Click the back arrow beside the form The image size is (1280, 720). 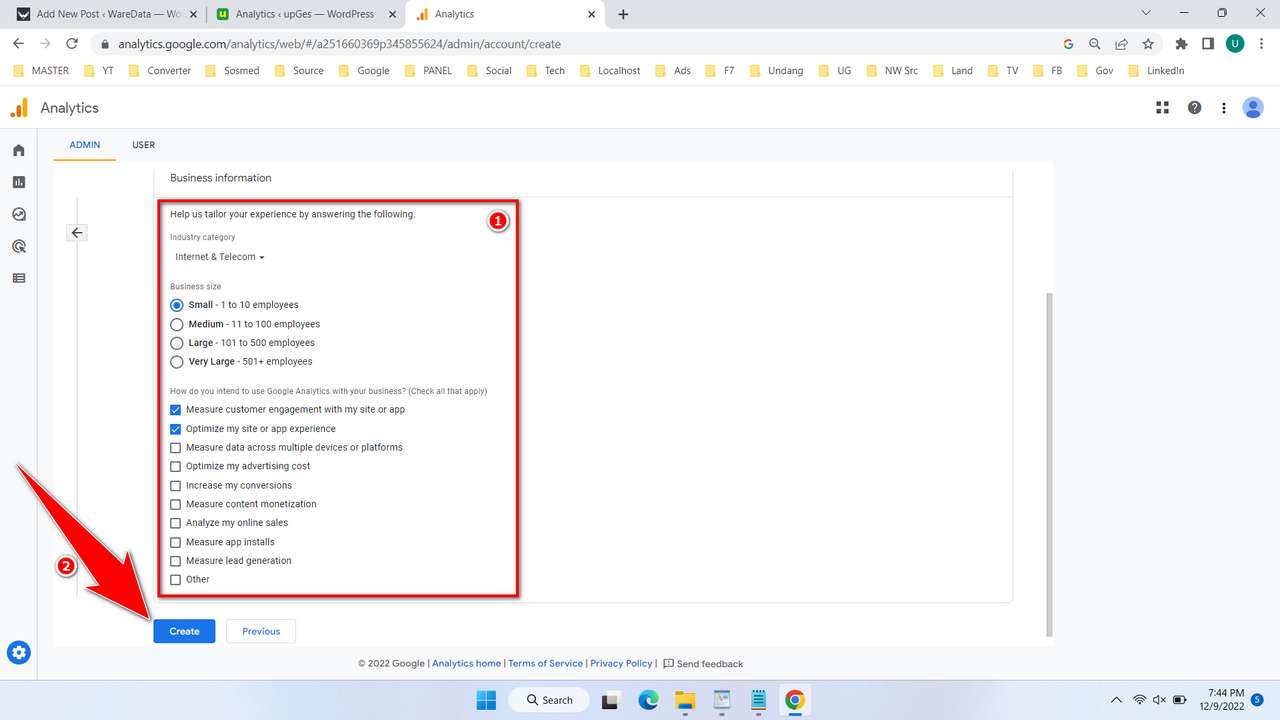(x=77, y=232)
